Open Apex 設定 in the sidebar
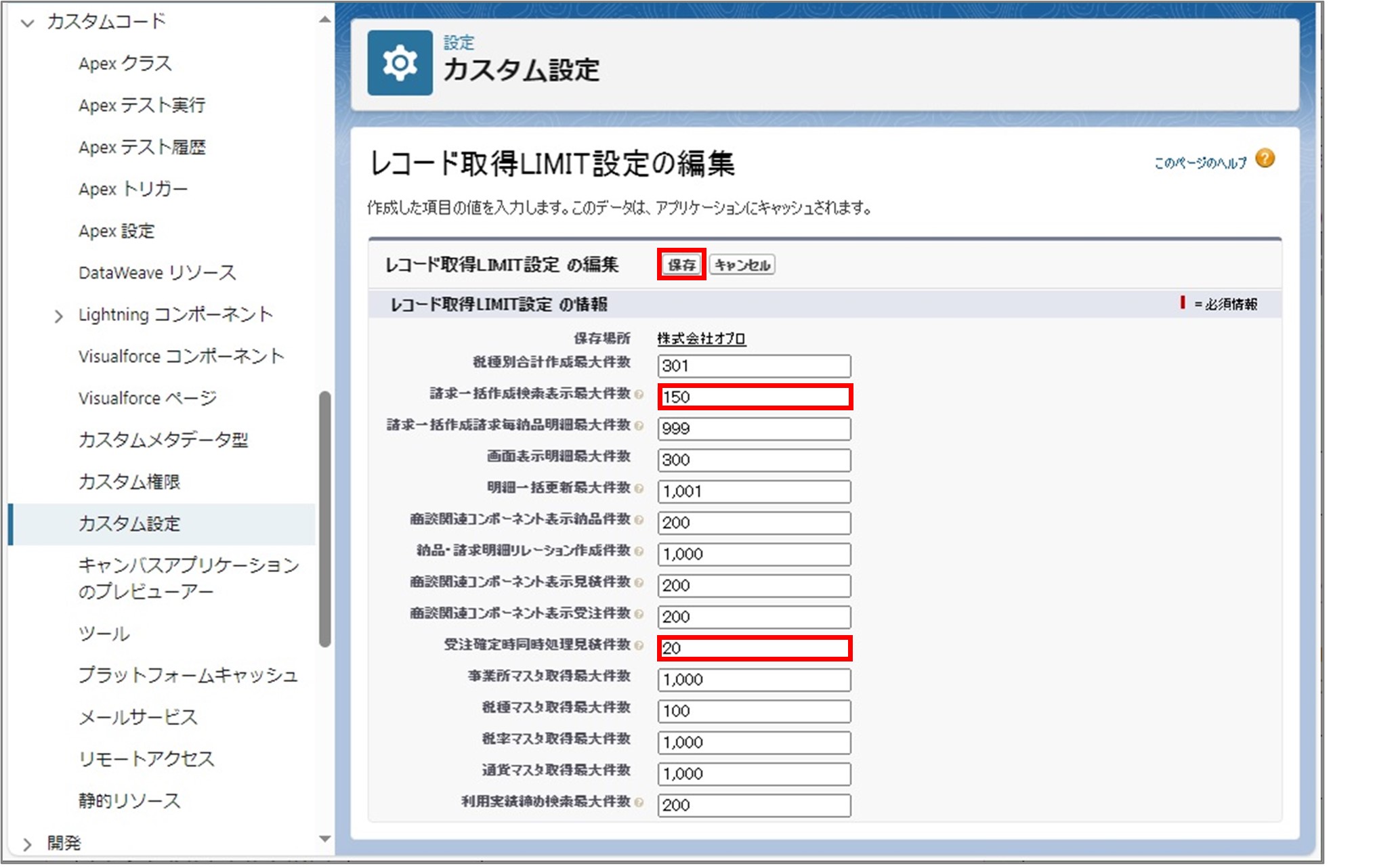 coord(117,231)
